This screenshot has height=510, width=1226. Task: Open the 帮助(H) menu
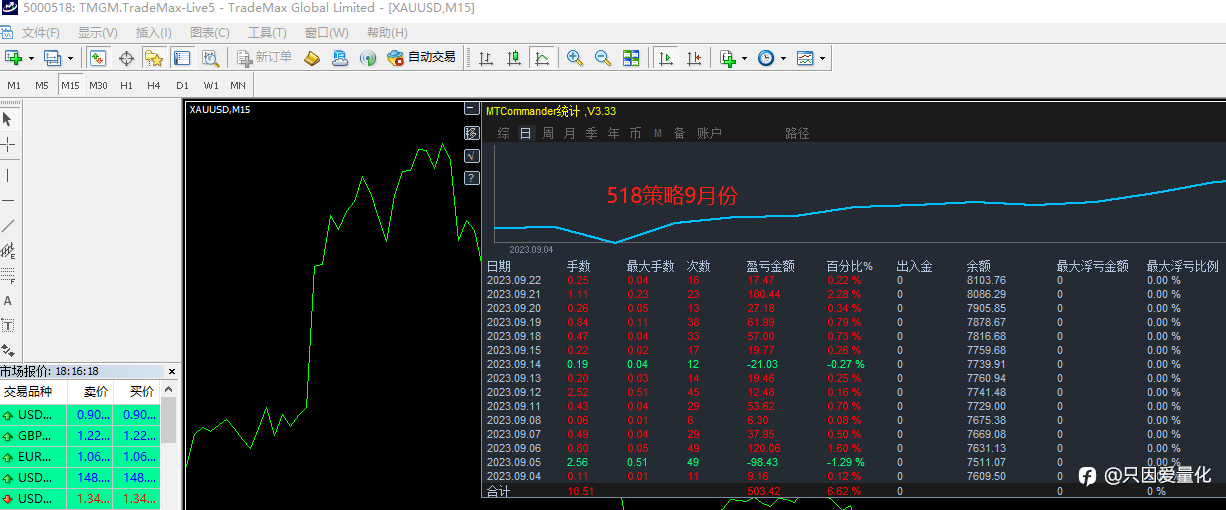(387, 33)
